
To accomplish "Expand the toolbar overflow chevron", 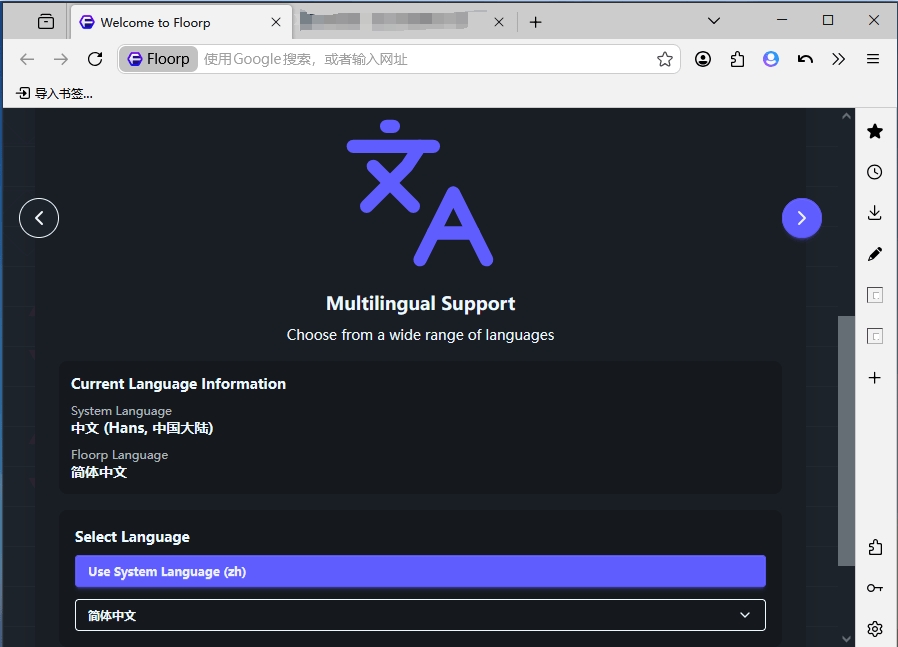I will 839,59.
